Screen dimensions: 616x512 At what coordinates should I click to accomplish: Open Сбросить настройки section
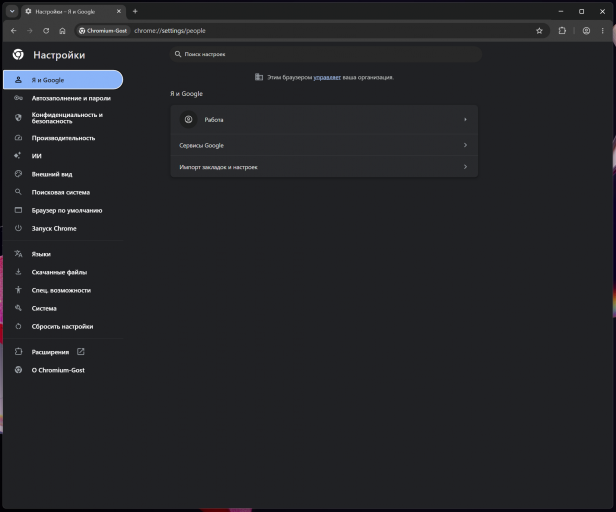(x=63, y=326)
